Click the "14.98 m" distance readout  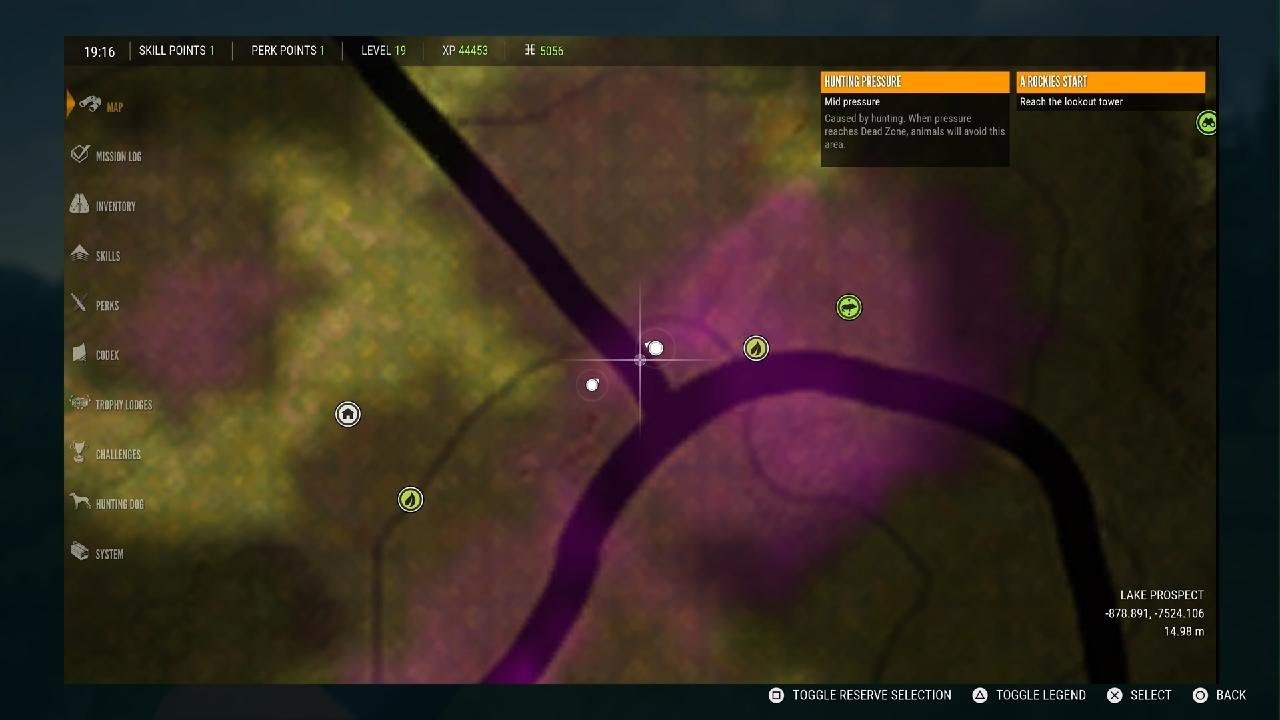1184,632
